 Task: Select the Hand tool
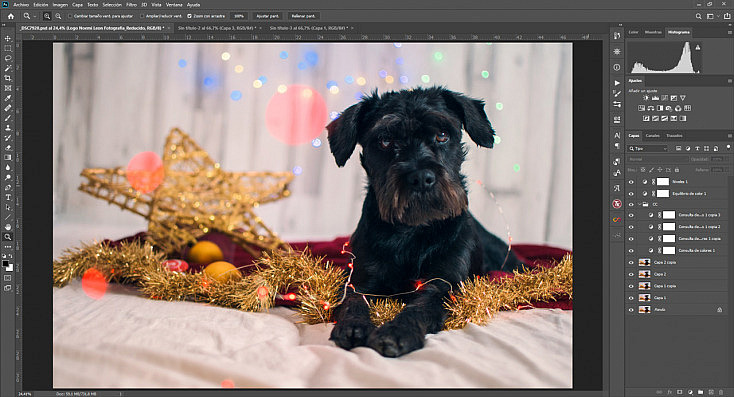click(8, 227)
